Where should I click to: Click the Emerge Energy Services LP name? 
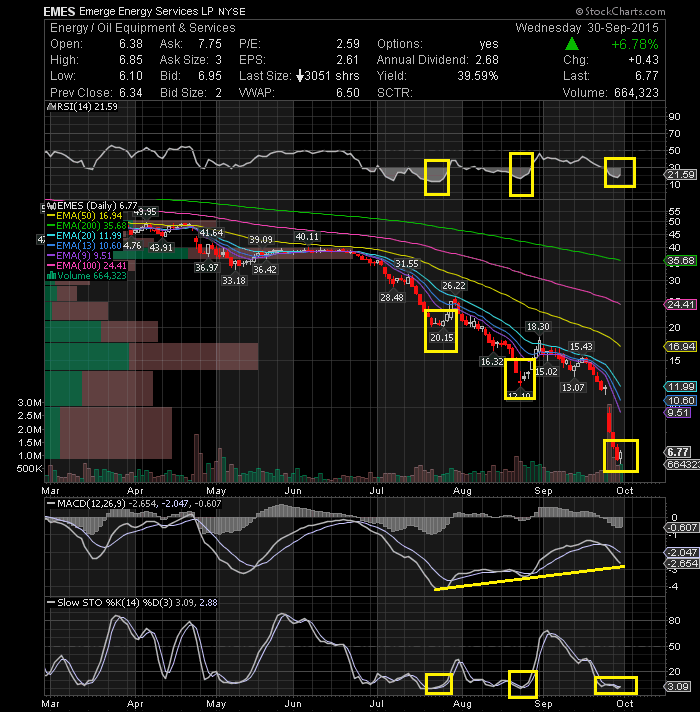point(146,11)
